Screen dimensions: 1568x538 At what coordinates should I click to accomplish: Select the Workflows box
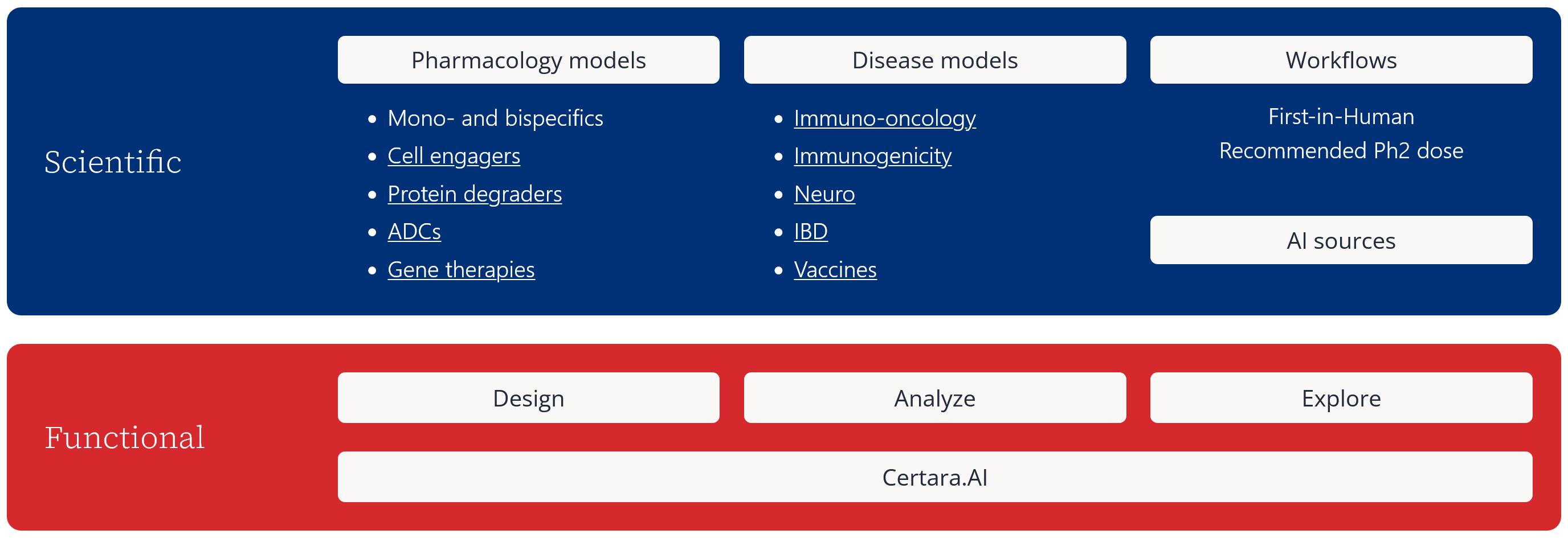pyautogui.click(x=1340, y=60)
